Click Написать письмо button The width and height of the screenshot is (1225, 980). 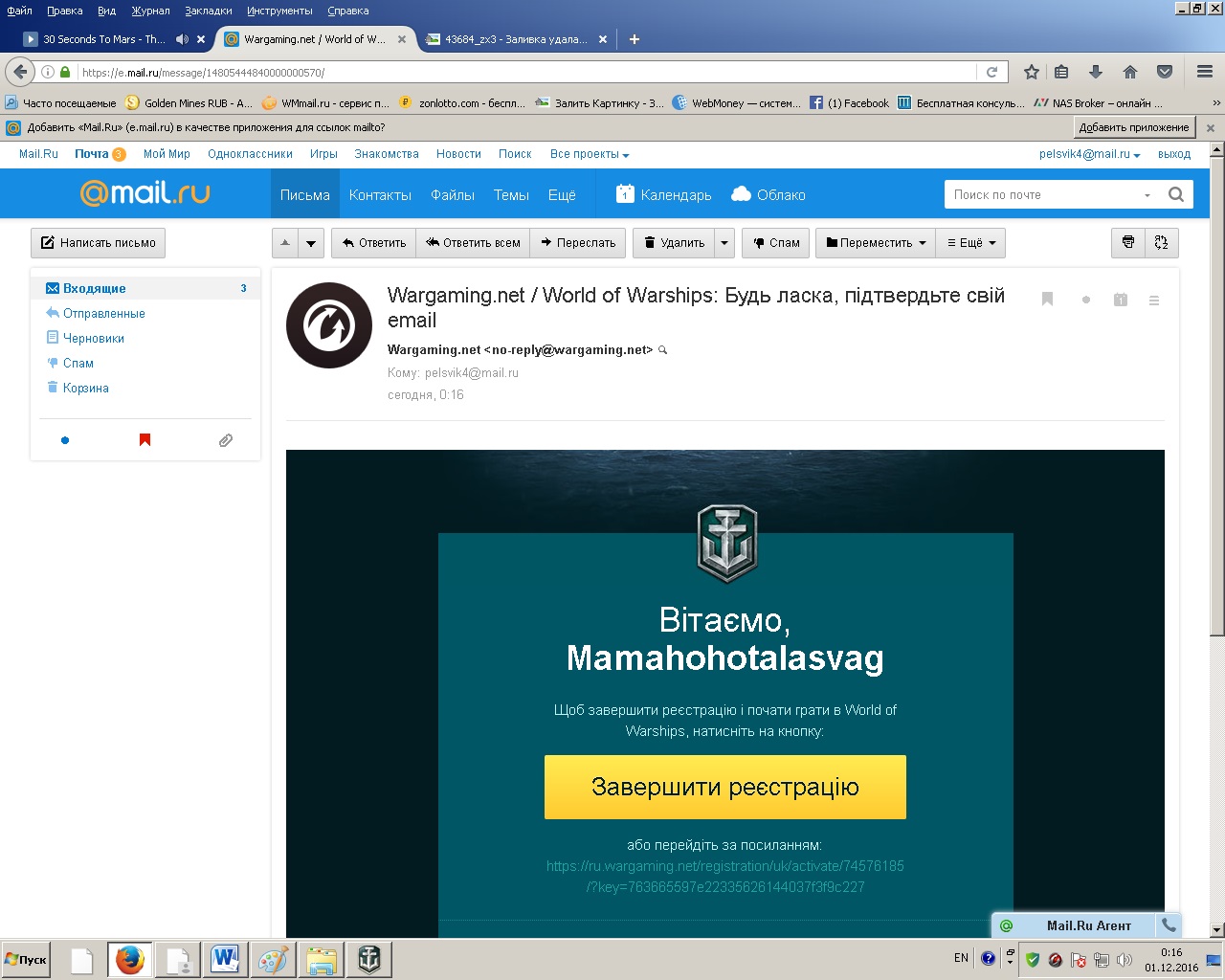(x=98, y=243)
